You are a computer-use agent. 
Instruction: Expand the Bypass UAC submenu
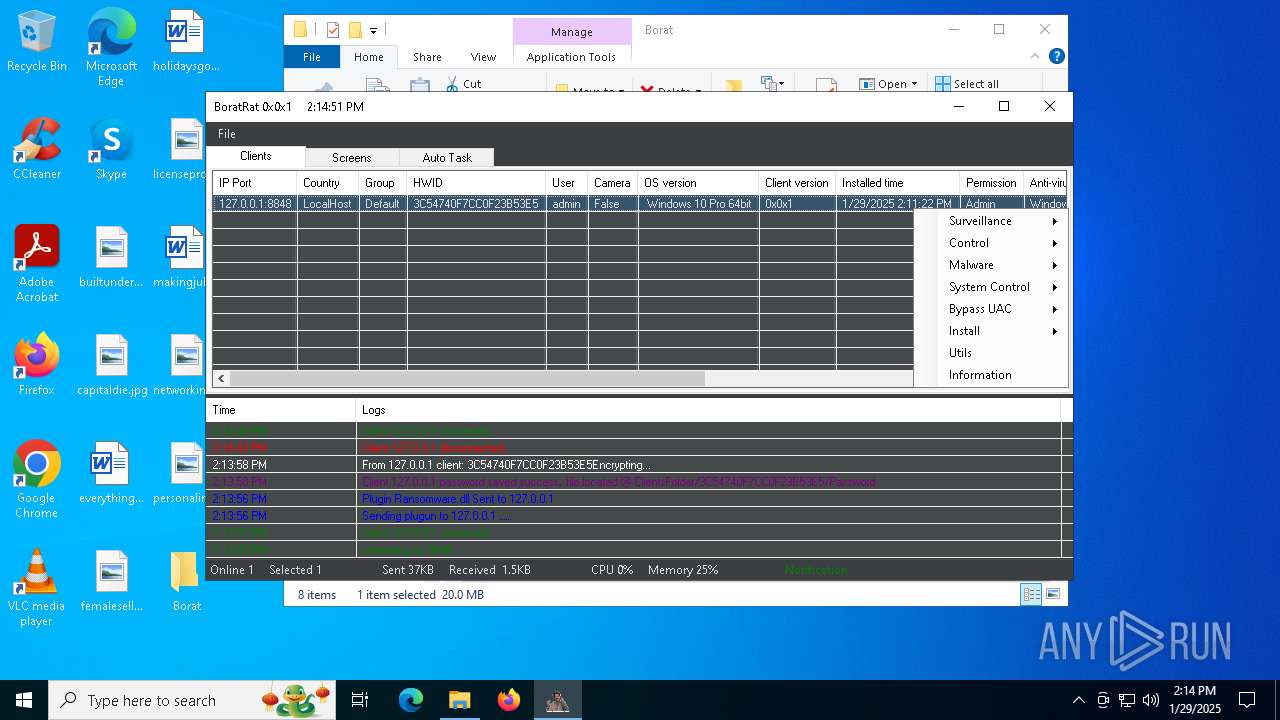coord(1003,309)
